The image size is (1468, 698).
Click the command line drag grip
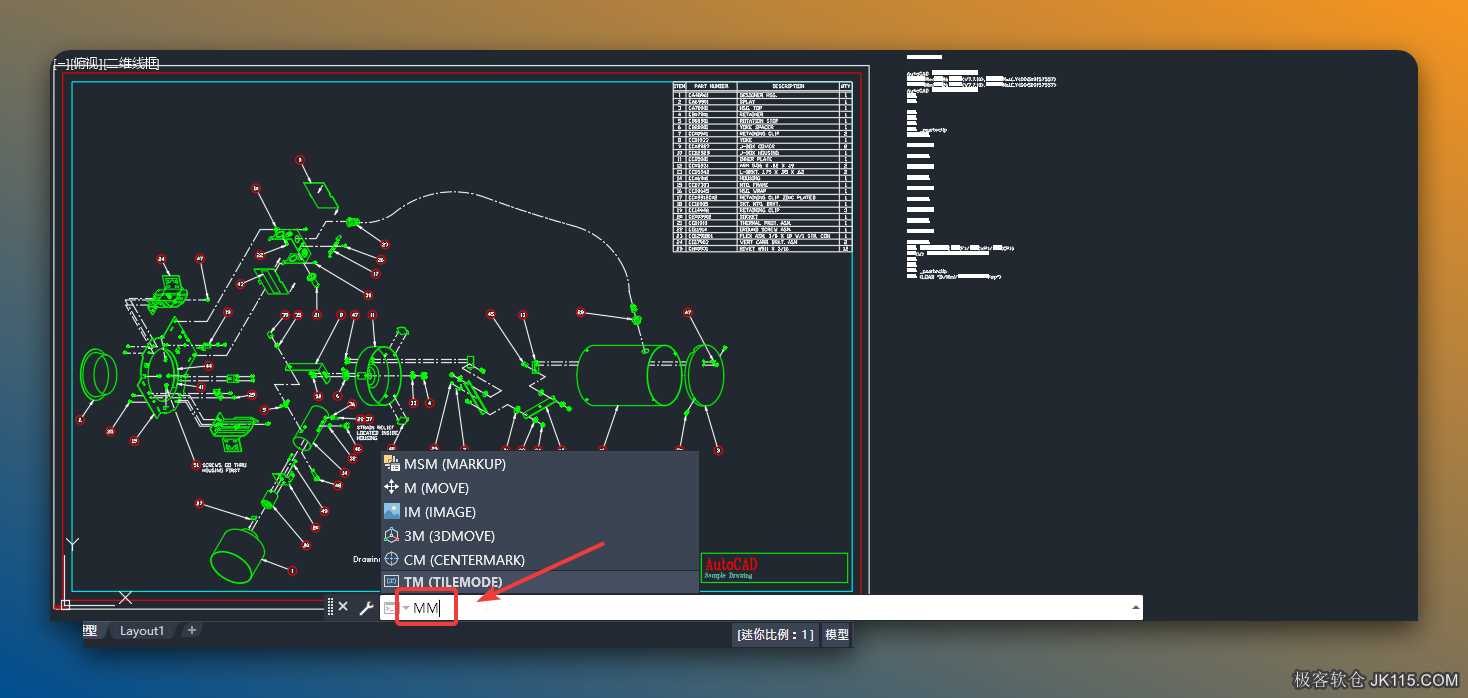click(x=330, y=607)
